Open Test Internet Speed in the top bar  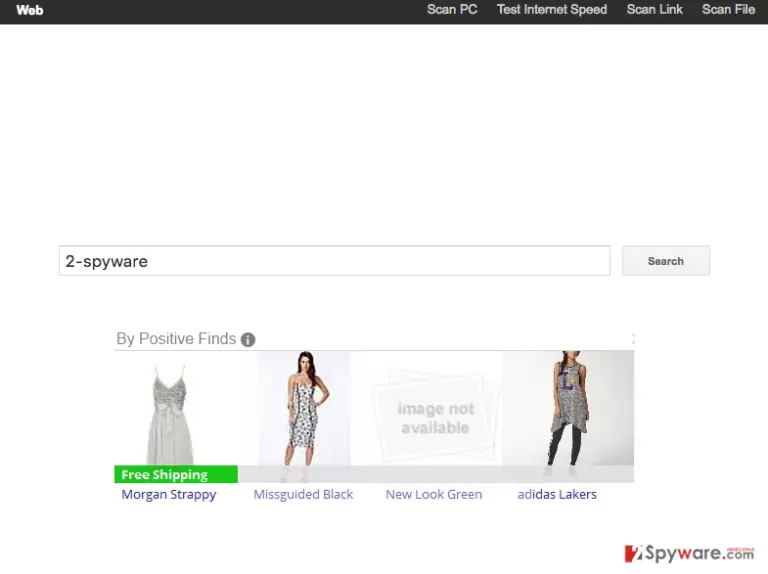552,10
